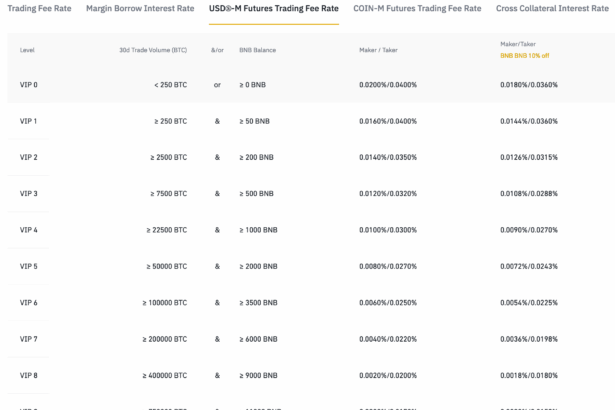Switch to Cross Collateral Interest Rate tab
615x410 pixels.
(554, 8)
